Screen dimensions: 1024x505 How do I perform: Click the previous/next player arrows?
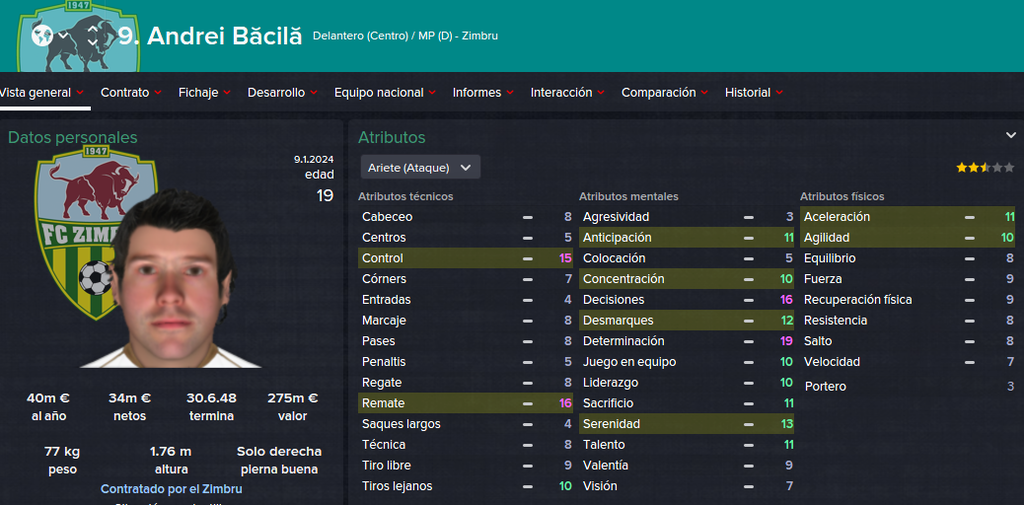93,36
